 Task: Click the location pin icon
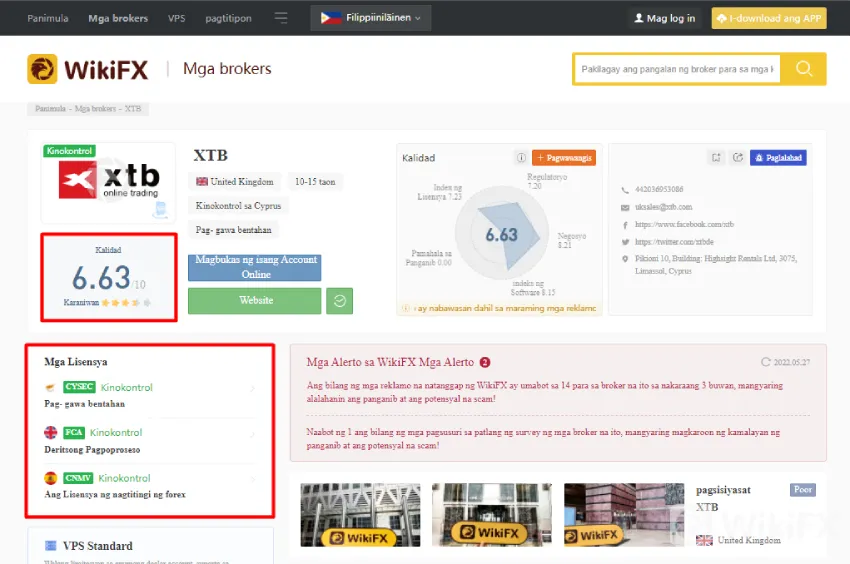point(625,259)
